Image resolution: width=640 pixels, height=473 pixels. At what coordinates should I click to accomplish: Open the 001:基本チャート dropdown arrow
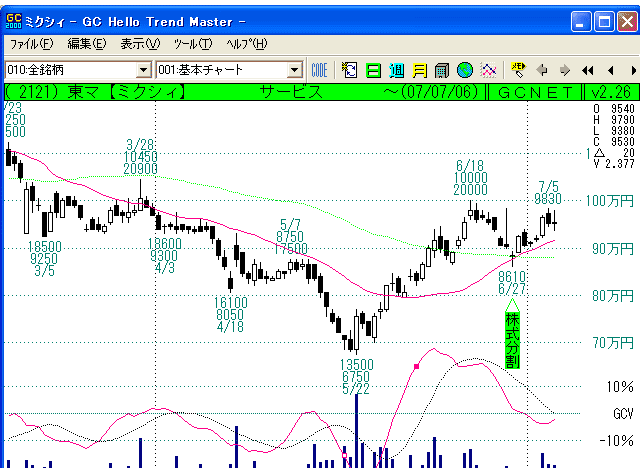294,70
